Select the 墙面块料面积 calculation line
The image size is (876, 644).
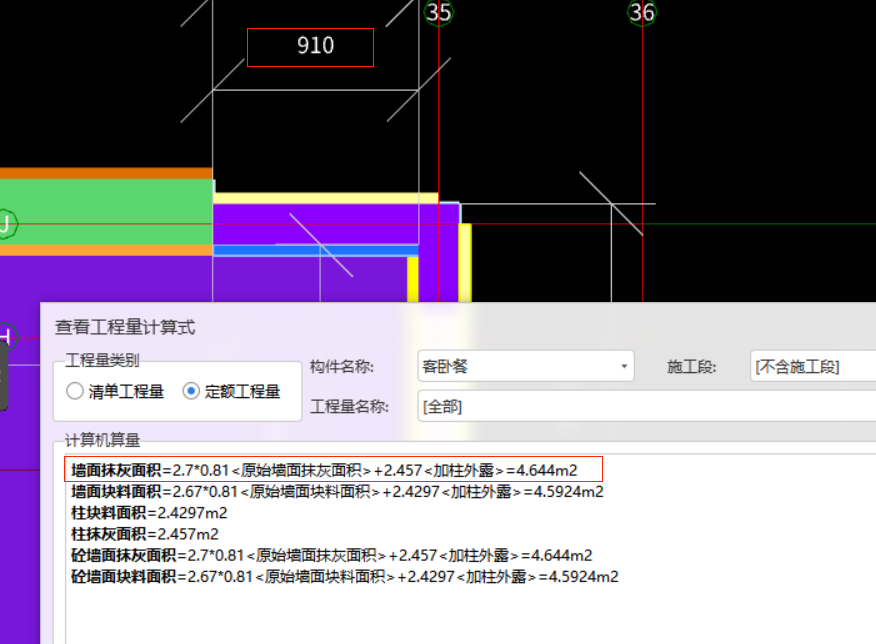point(300,491)
